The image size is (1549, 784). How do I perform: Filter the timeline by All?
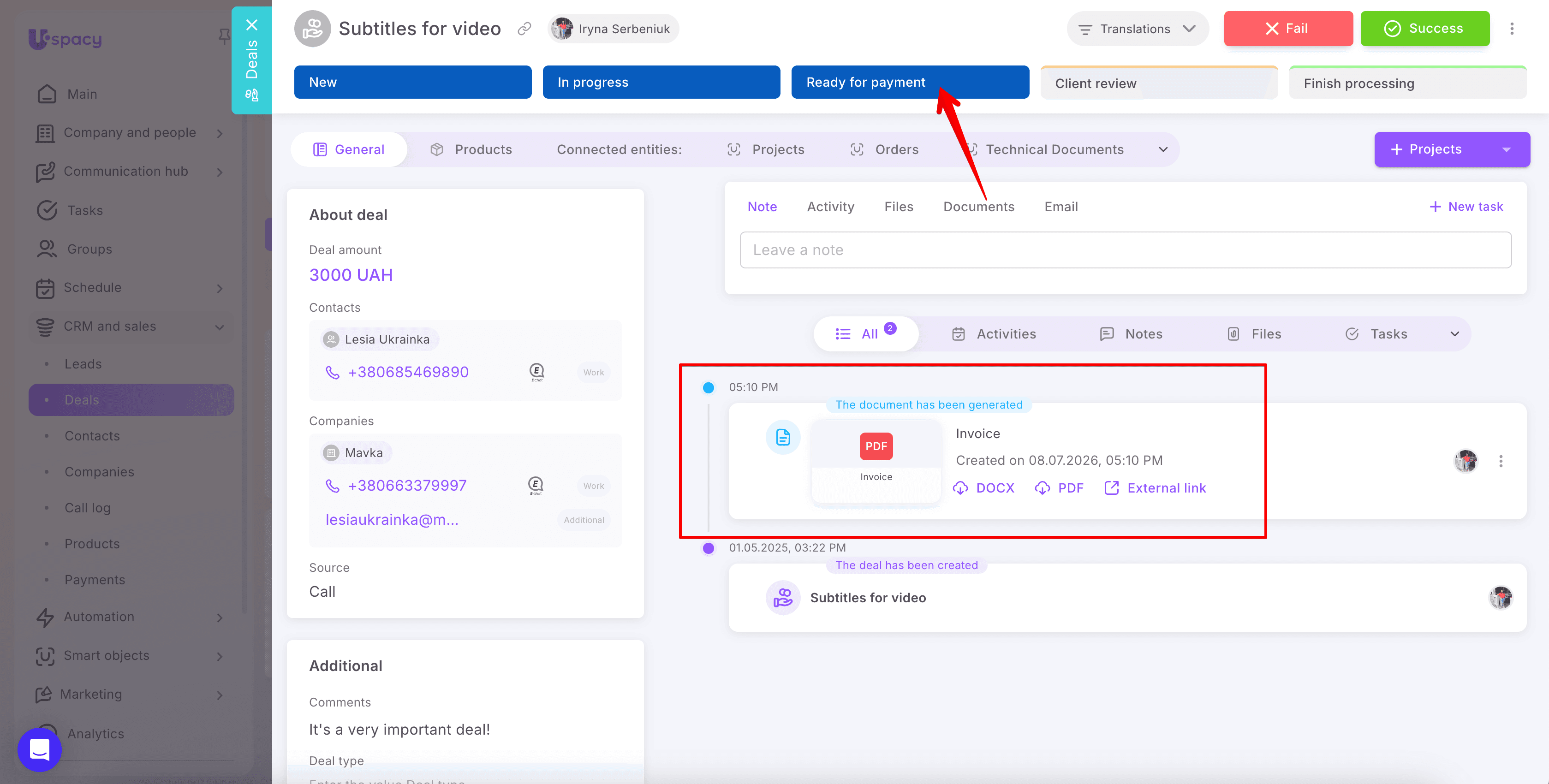[866, 334]
